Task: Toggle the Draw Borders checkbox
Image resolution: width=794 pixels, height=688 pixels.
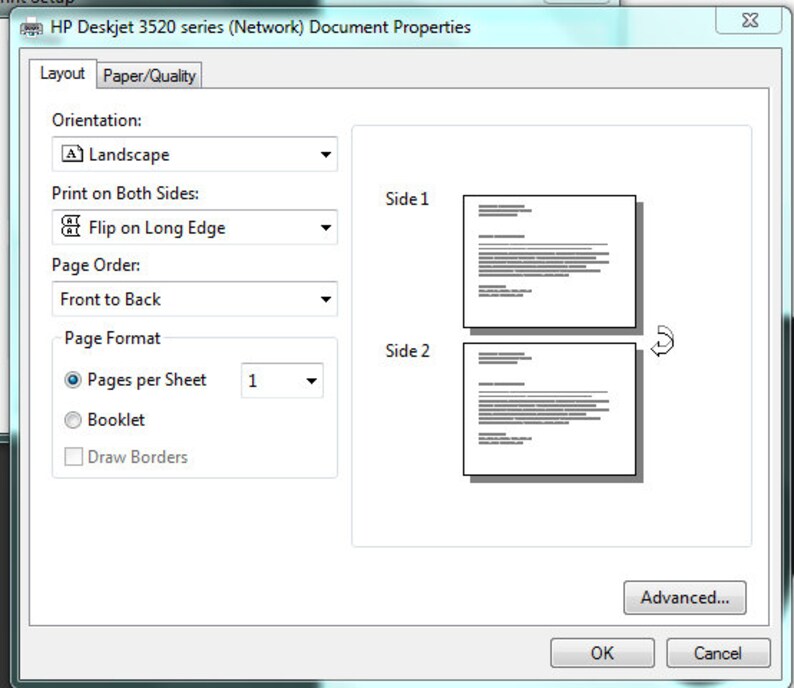Action: (73, 456)
